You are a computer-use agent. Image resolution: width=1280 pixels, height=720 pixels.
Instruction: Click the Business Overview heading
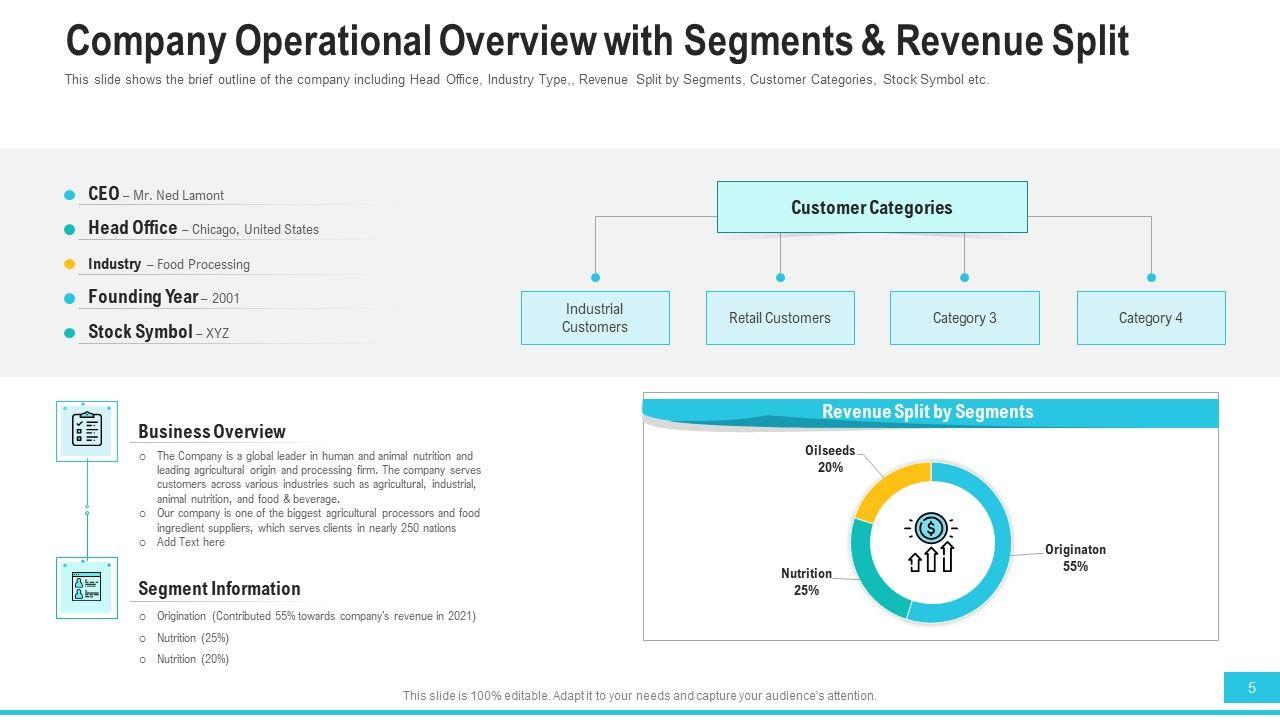(212, 432)
